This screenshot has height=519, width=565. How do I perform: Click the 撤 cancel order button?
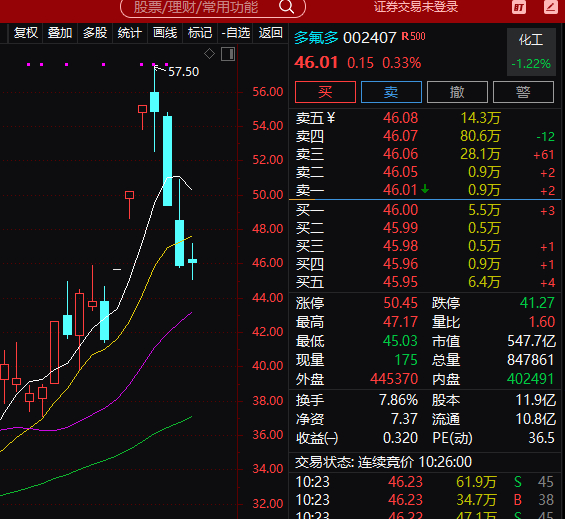(457, 92)
